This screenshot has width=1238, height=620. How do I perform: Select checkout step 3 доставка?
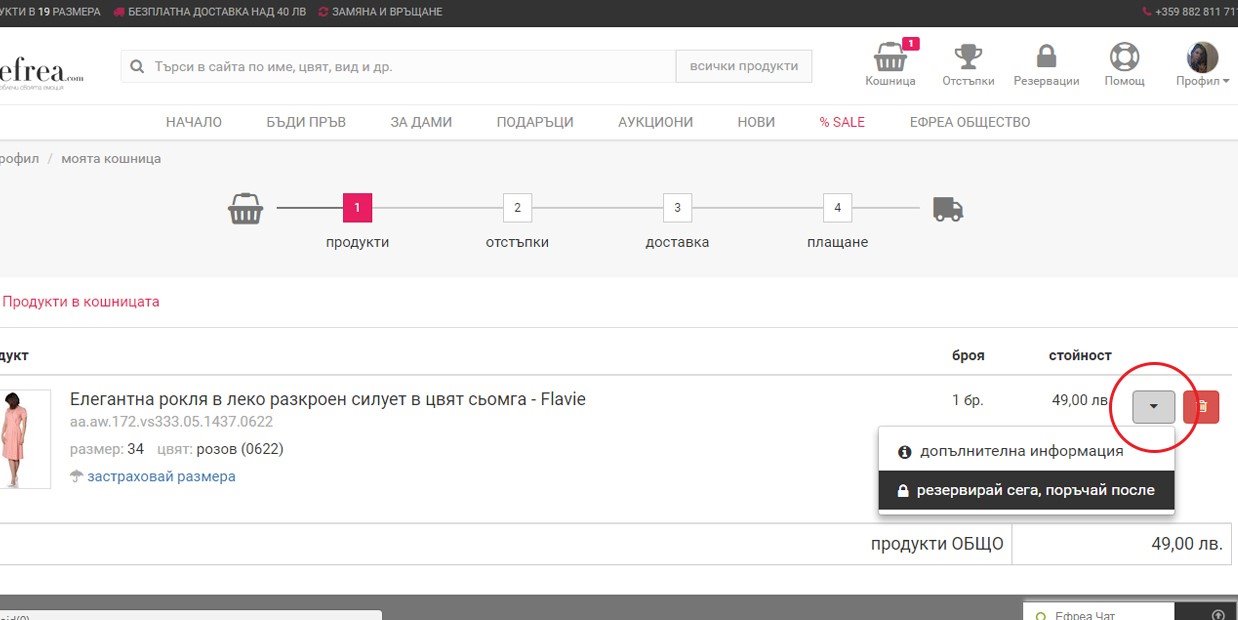677,208
